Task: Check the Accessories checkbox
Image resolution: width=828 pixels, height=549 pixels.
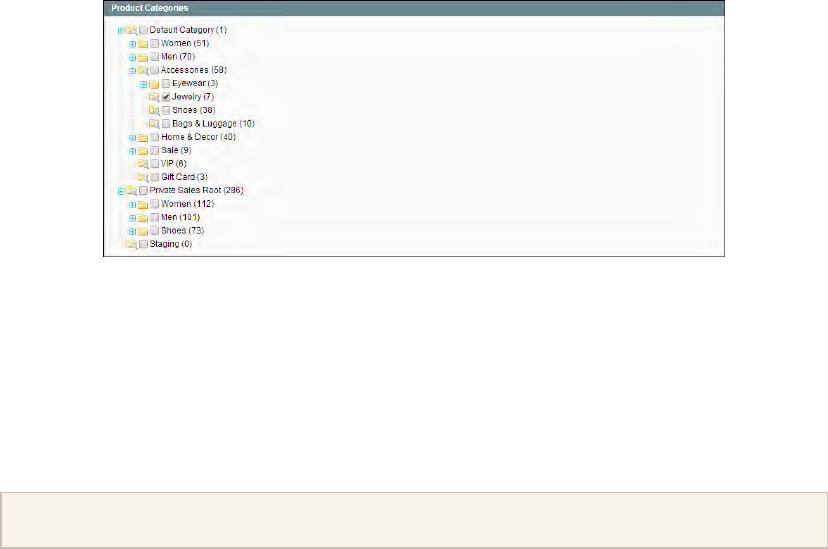Action: (x=155, y=70)
